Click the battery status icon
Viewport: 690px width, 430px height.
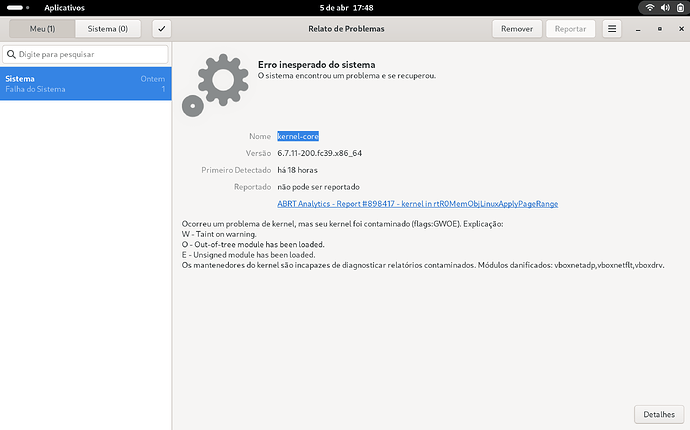680,7
